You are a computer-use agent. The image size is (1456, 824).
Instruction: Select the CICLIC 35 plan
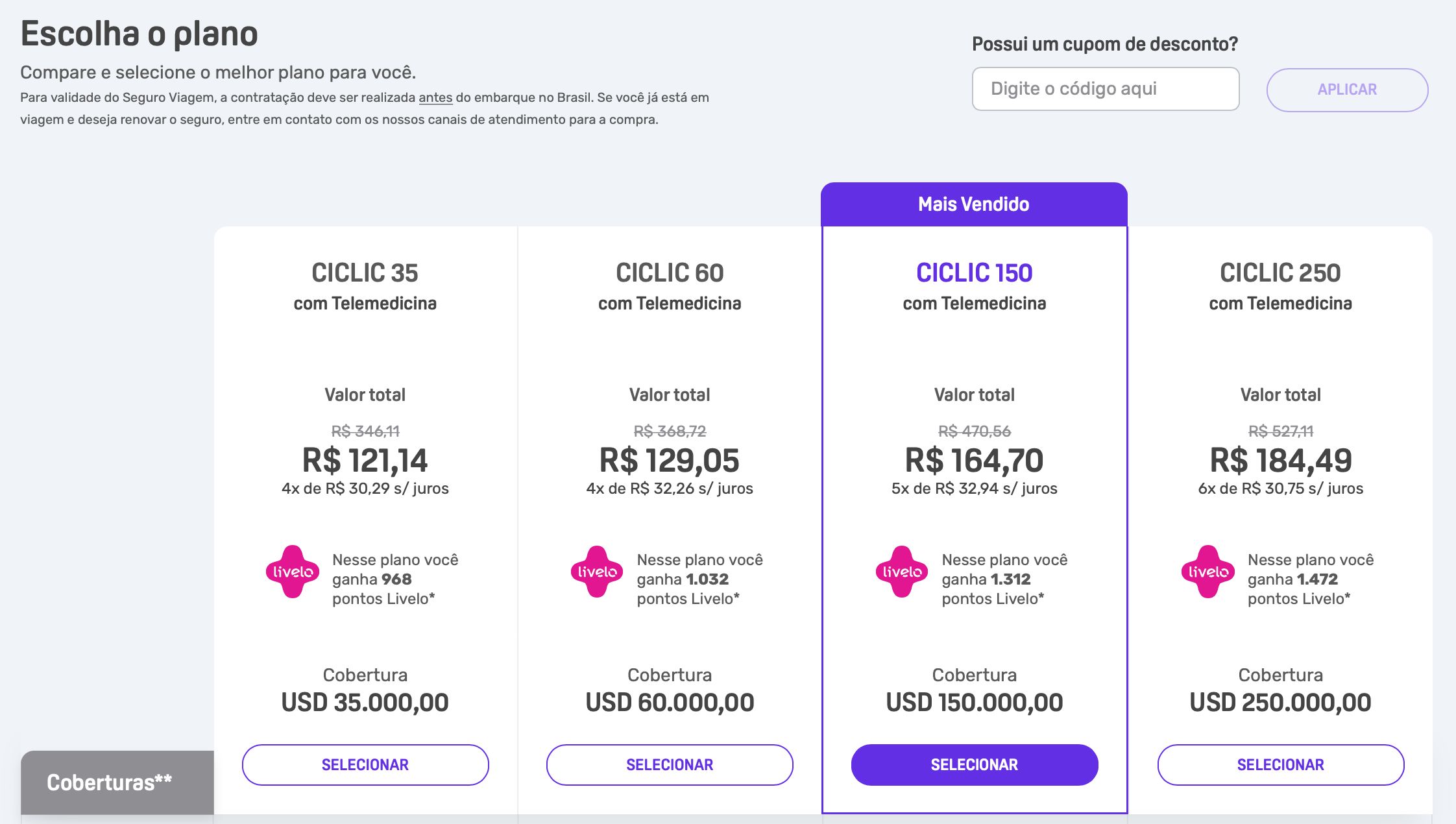point(365,764)
